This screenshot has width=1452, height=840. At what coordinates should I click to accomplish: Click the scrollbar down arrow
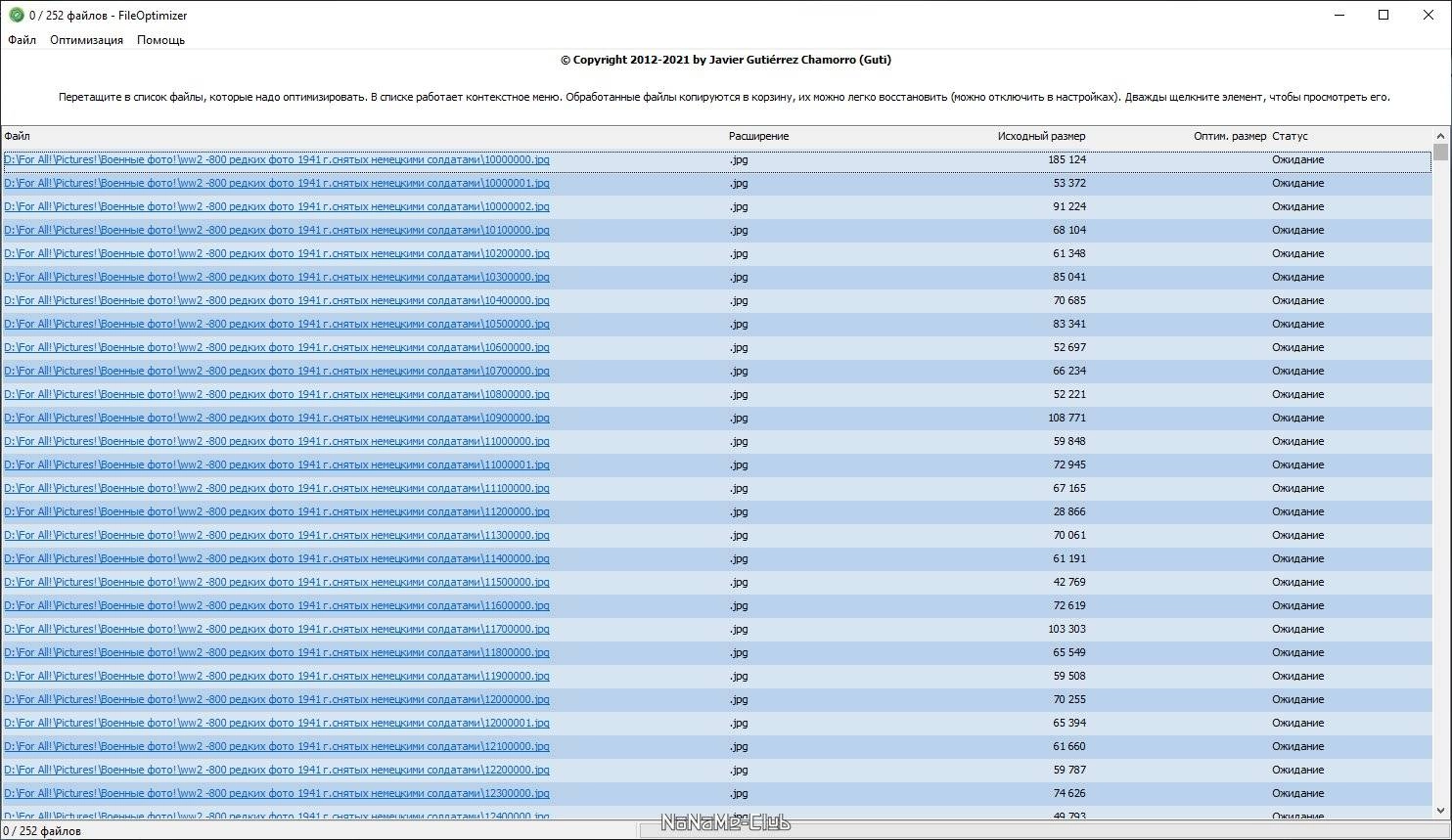pyautogui.click(x=1440, y=811)
